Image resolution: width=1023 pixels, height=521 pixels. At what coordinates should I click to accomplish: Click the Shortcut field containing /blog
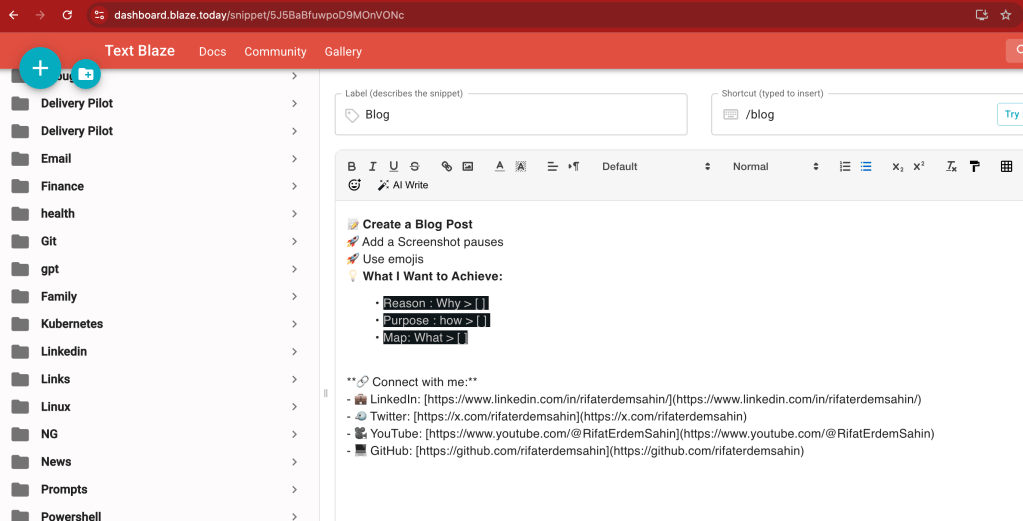(866, 115)
